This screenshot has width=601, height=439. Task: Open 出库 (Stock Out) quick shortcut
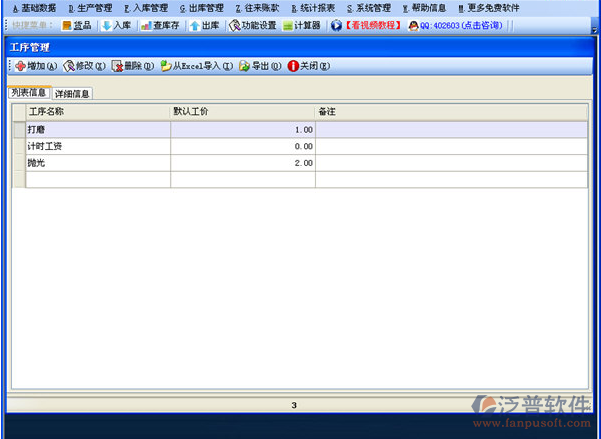coord(195,25)
